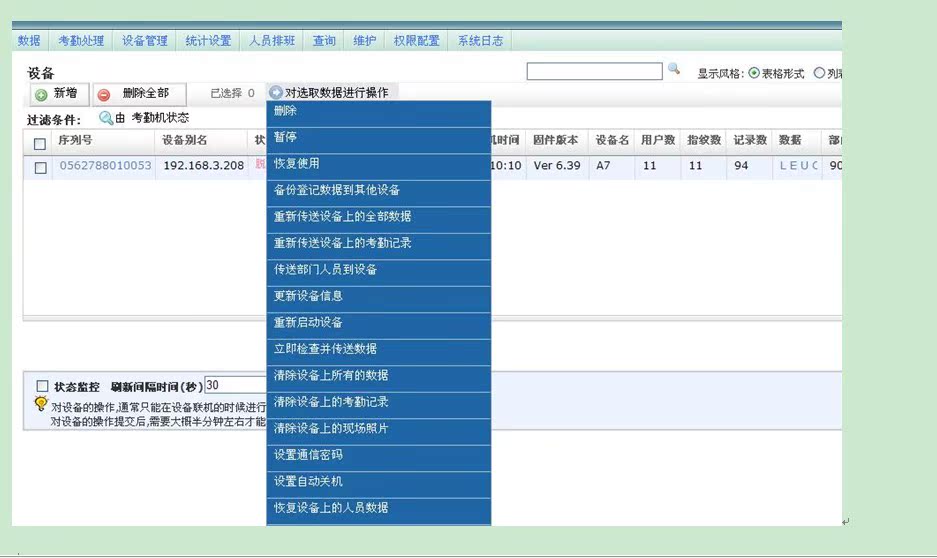The height and width of the screenshot is (558, 937).
Task: Click the filter magnifier icon next to 过滤条件
Action: (106, 118)
